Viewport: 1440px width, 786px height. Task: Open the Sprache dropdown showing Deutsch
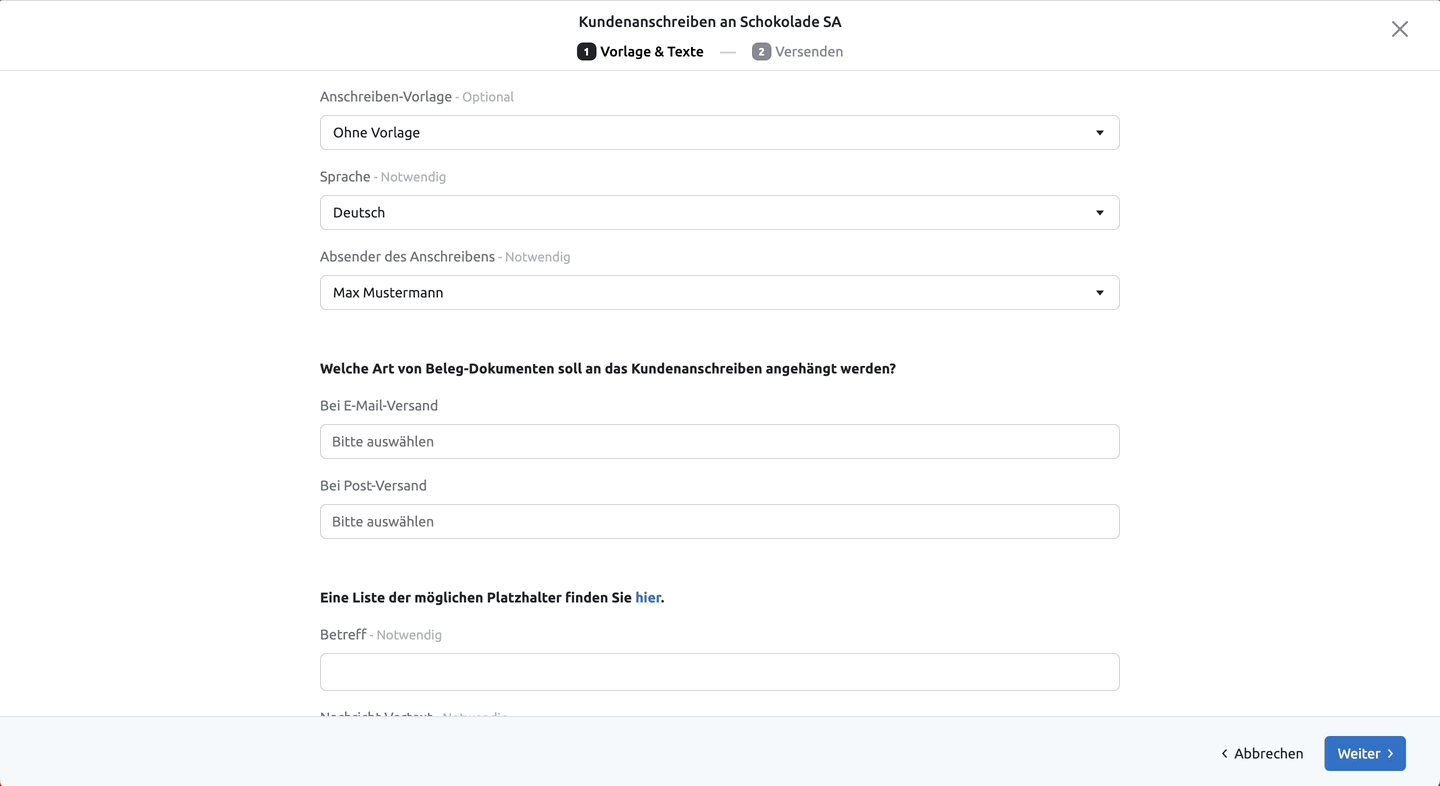click(x=719, y=212)
